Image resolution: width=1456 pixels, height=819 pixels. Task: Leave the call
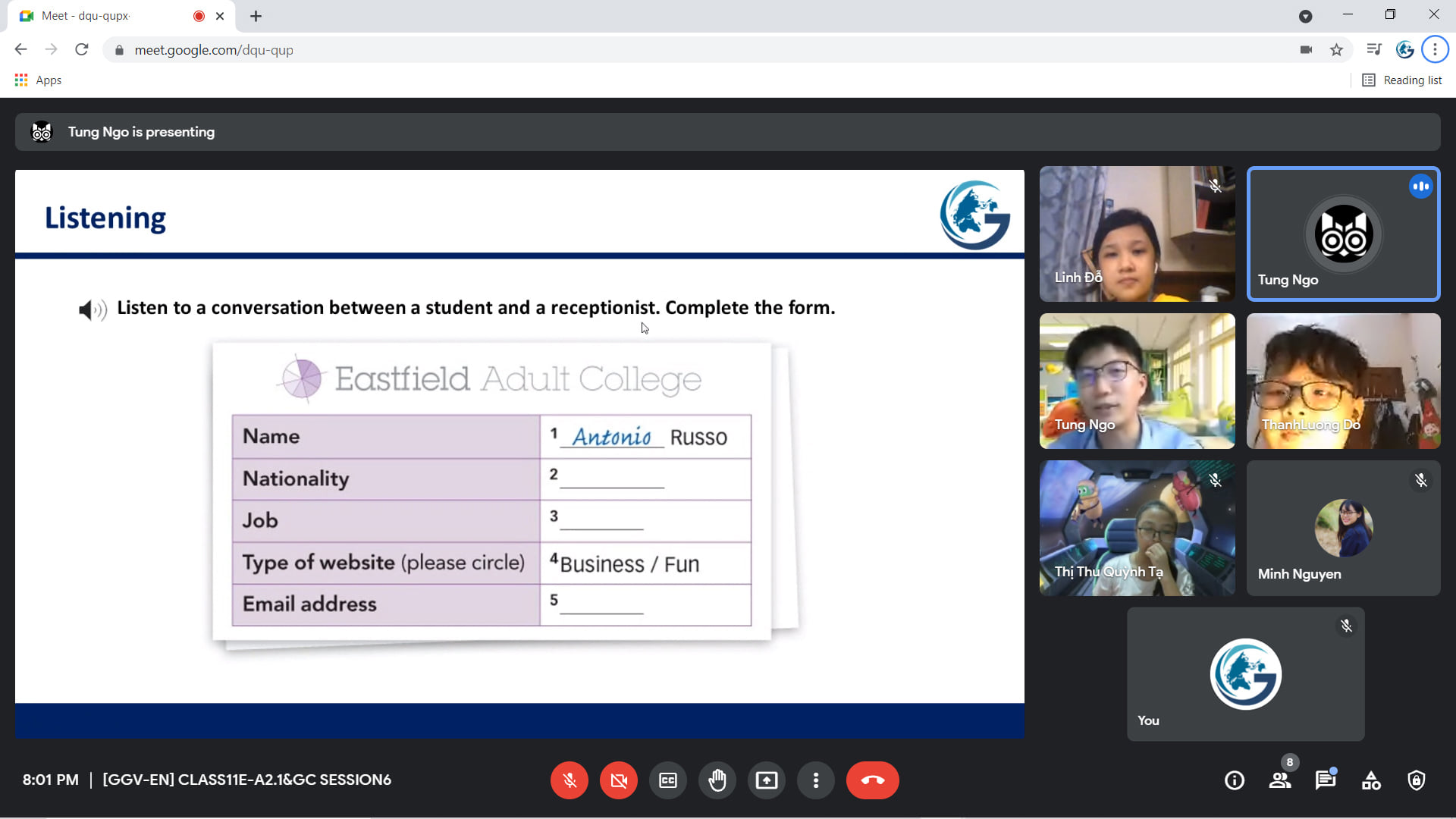coord(872,780)
